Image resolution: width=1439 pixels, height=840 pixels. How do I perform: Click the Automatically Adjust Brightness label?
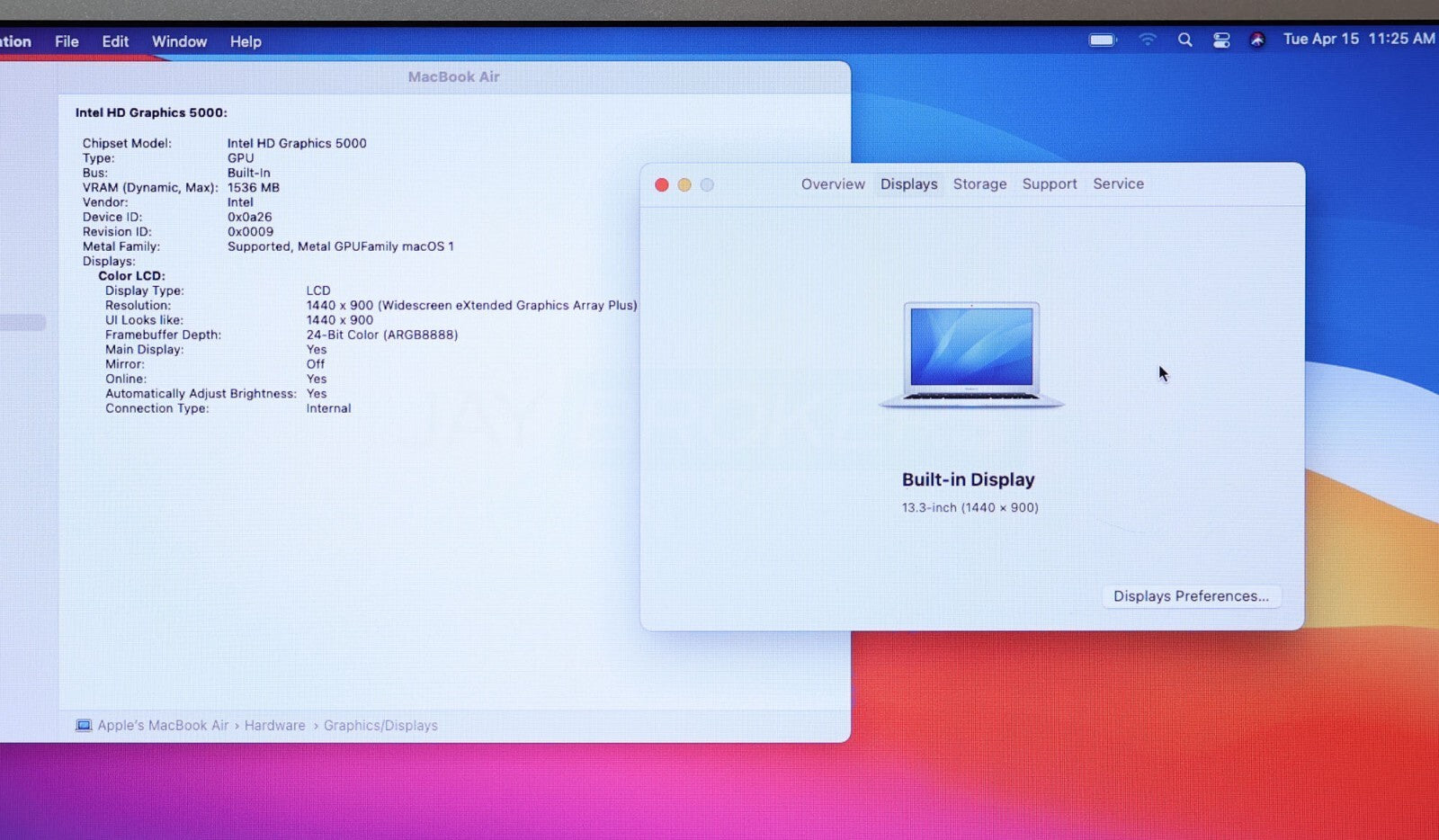pyautogui.click(x=201, y=394)
